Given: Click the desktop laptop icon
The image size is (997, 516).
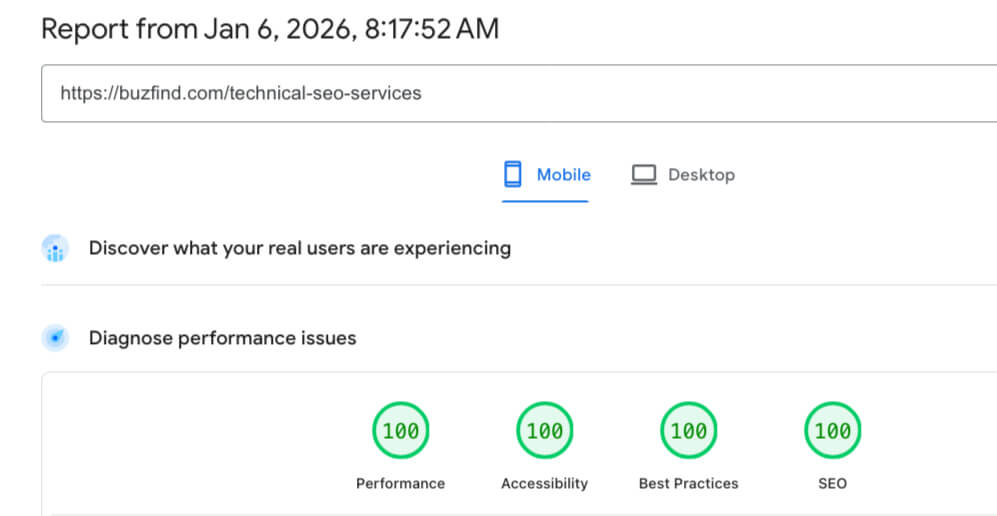Looking at the screenshot, I should click(643, 175).
